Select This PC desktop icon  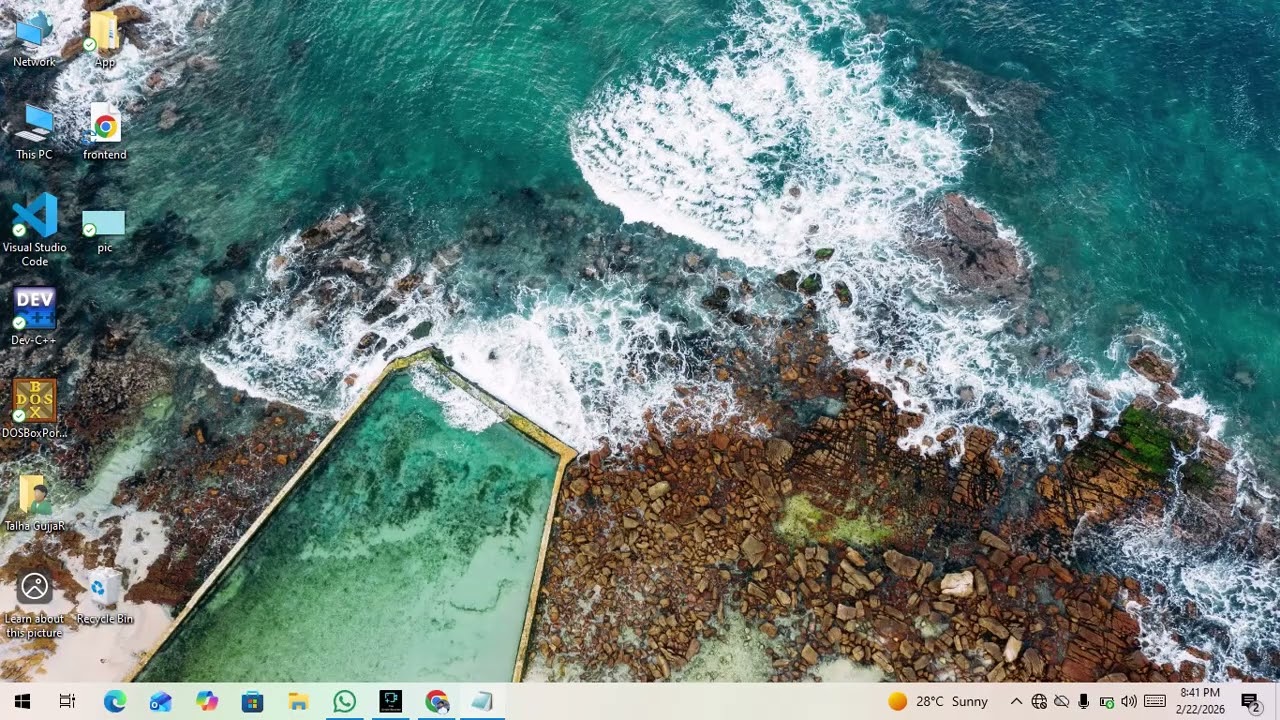coord(34,131)
